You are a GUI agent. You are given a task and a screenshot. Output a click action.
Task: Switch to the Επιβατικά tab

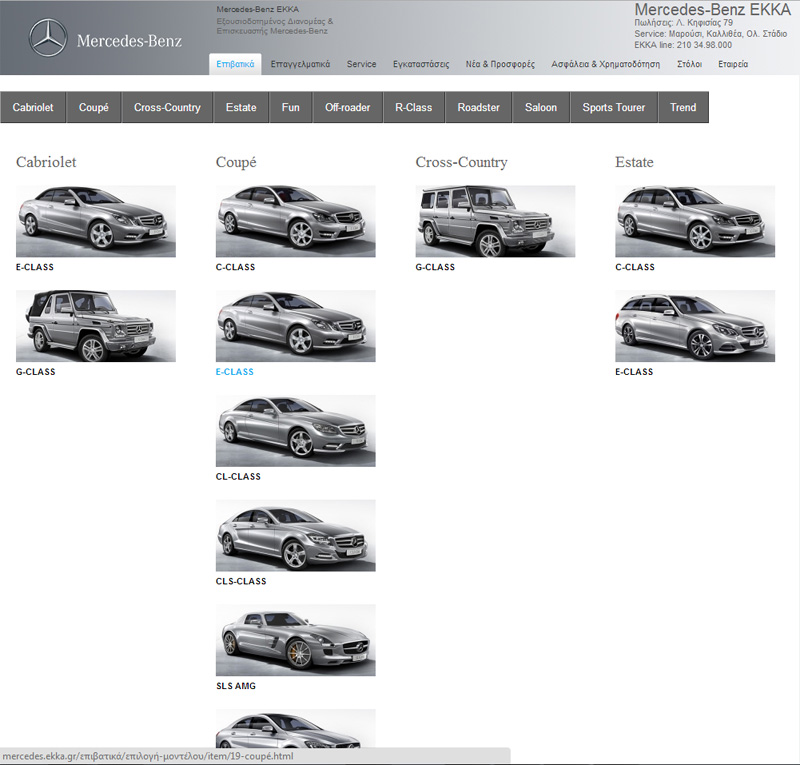point(237,64)
